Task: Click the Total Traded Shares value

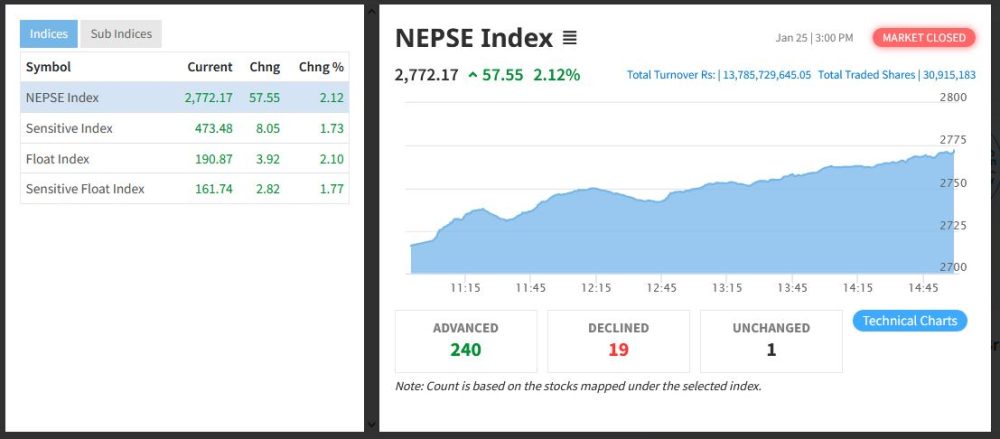Action: point(949,75)
